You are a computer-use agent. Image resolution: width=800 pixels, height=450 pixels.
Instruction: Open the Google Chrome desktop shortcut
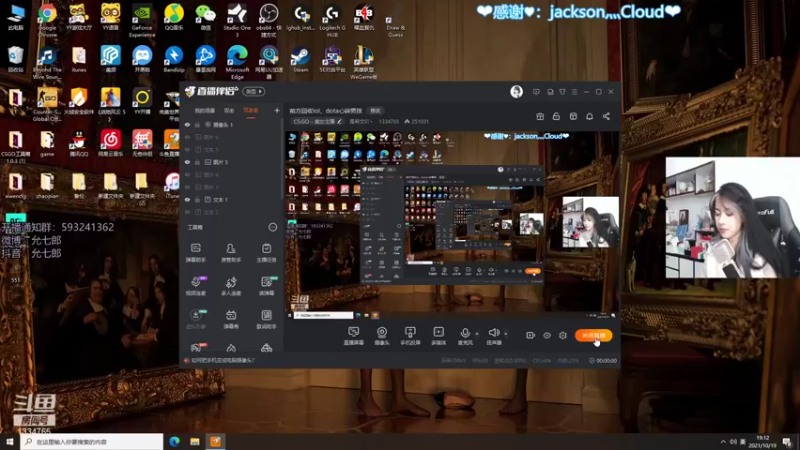pos(47,20)
